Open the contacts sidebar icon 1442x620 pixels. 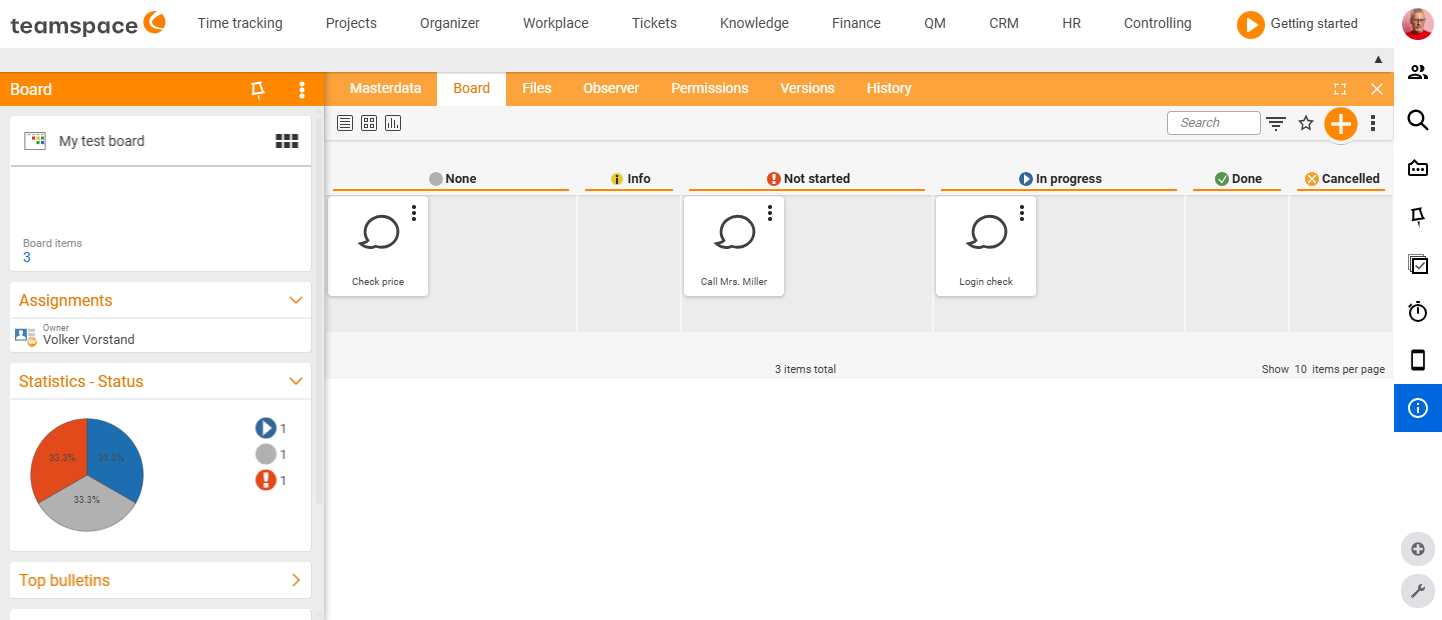pos(1418,72)
